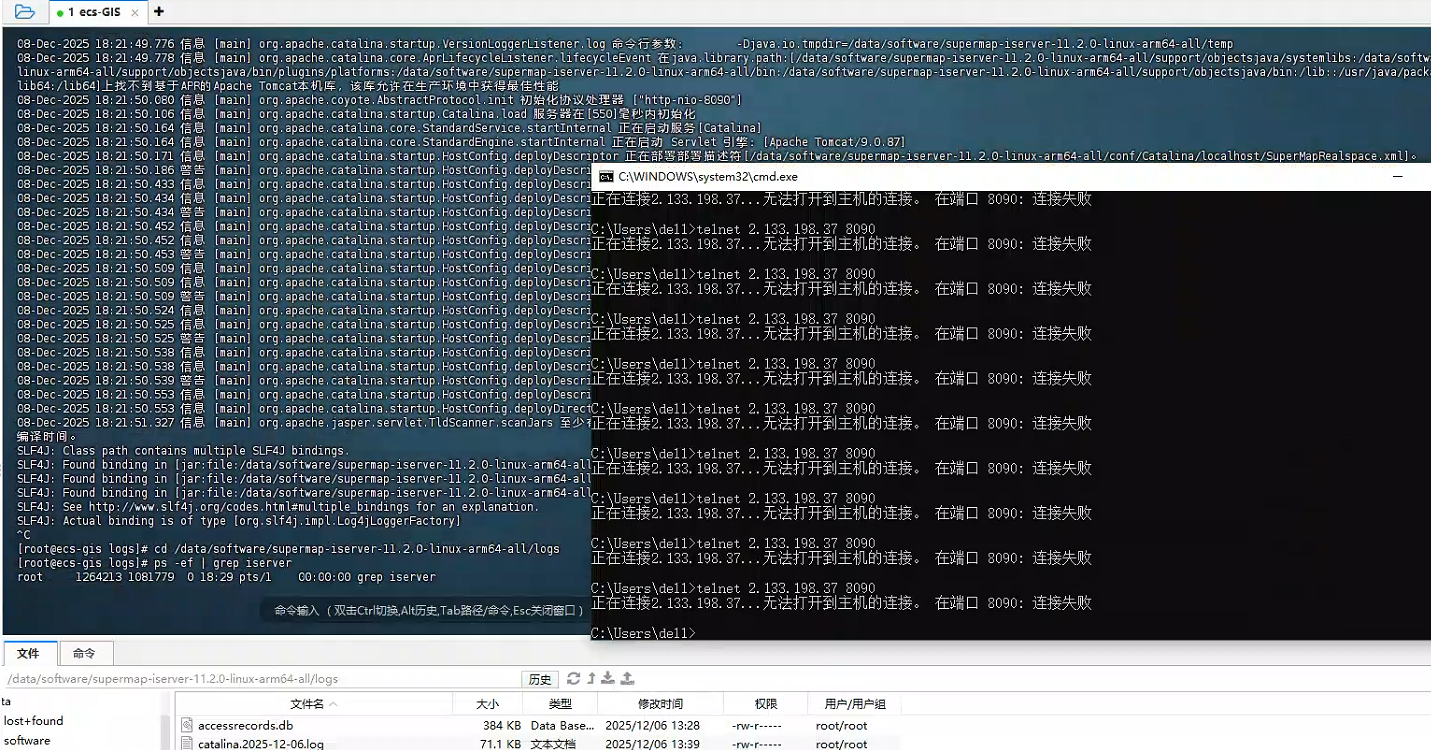The width and height of the screenshot is (1431, 750).
Task: Close the ecs-GIS session tab
Action: (x=134, y=12)
